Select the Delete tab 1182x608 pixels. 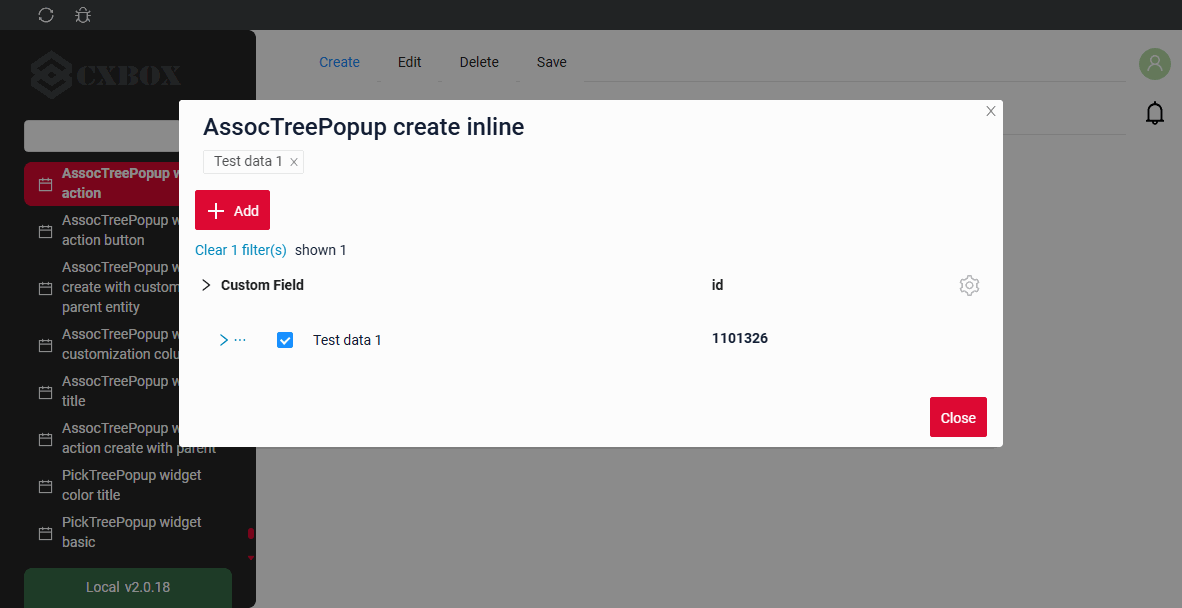(479, 63)
